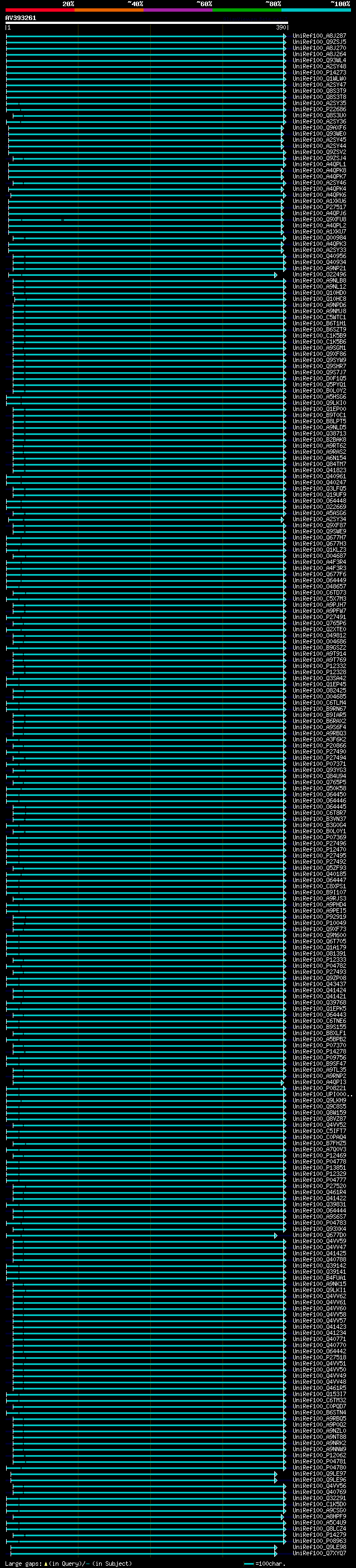Select hit label UniRef100_A2SY33
This screenshot has width=356, height=1568.
pyautogui.click(x=319, y=250)
